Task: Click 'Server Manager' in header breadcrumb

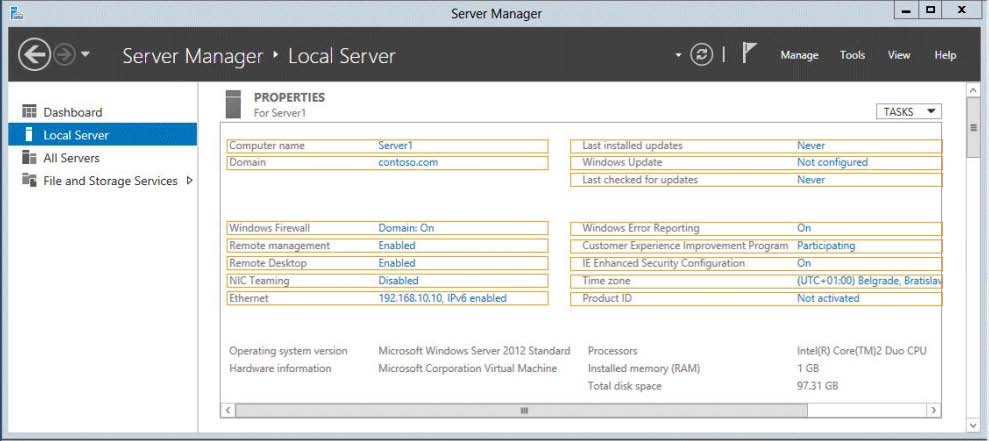Action: [x=192, y=56]
